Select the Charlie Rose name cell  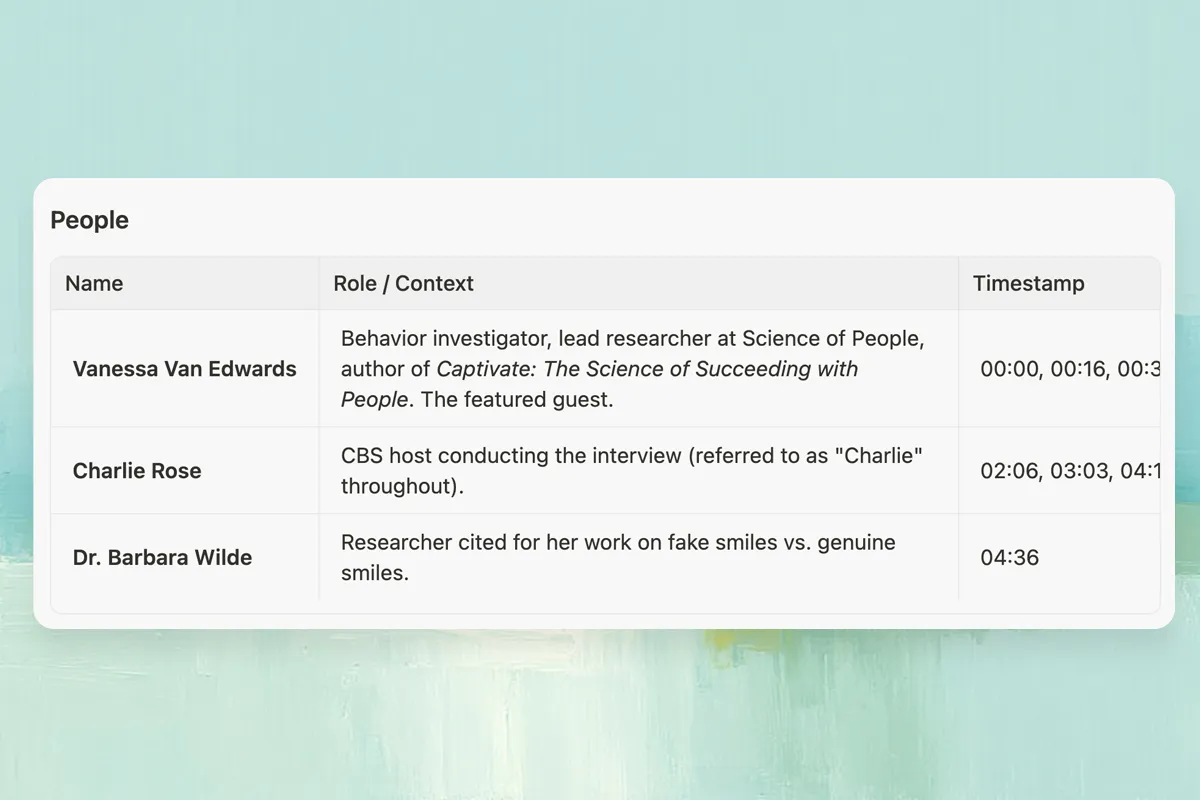pyautogui.click(x=137, y=471)
